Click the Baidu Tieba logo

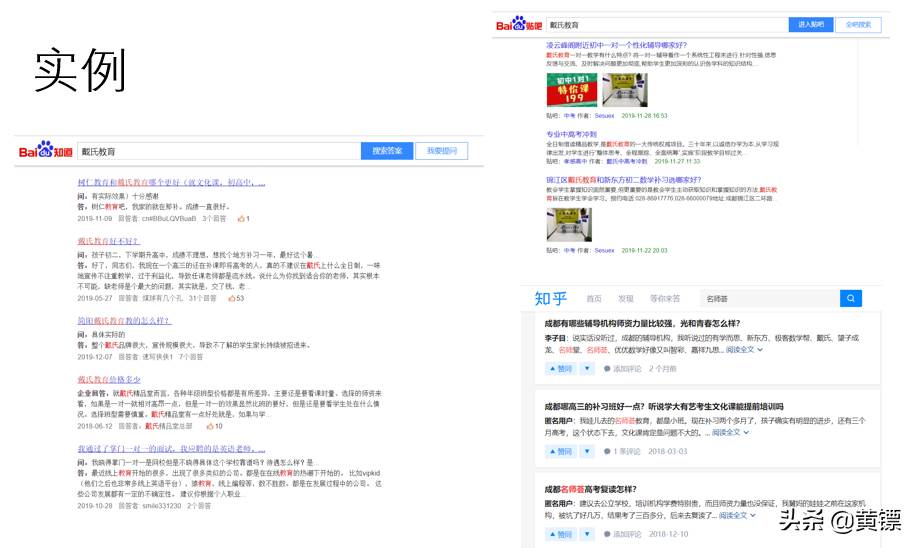[x=519, y=24]
